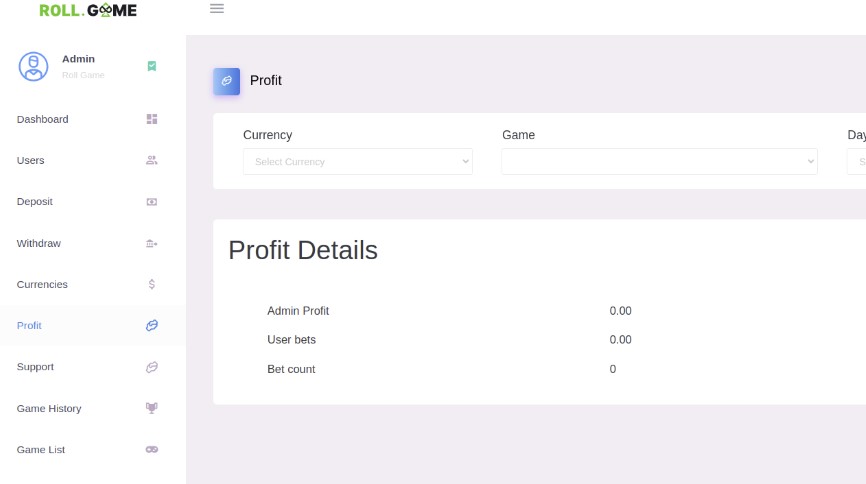Click the blue Profit header icon
Viewport: 866px width, 484px height.
click(226, 81)
